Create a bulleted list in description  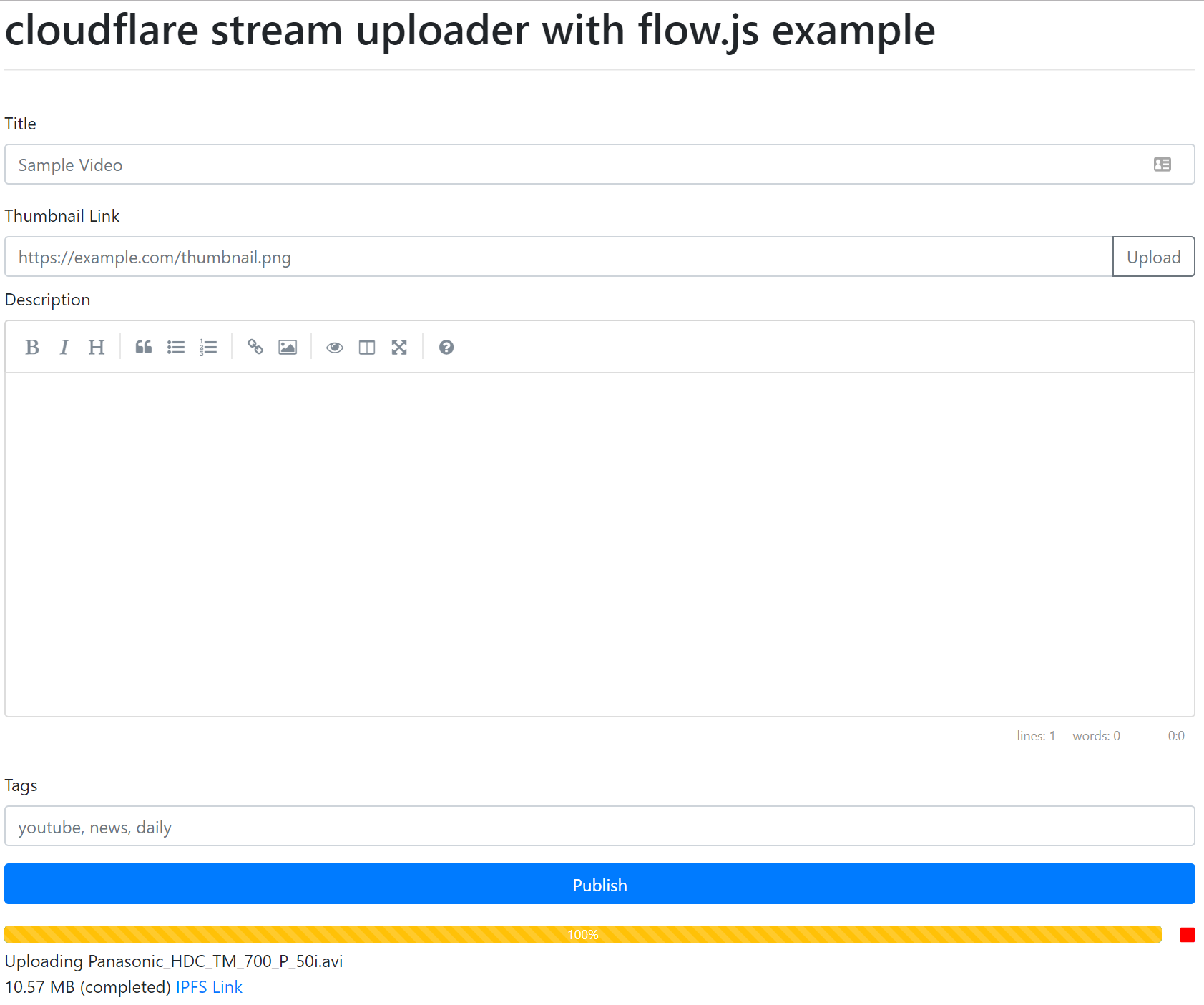(x=176, y=348)
